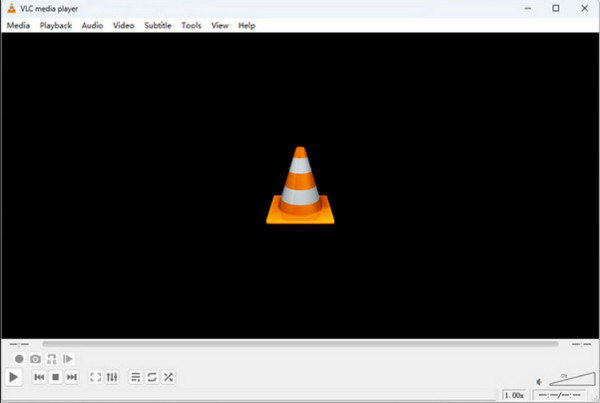Click the 1.00x playback speed indicator
600x403 pixels.
514,395
